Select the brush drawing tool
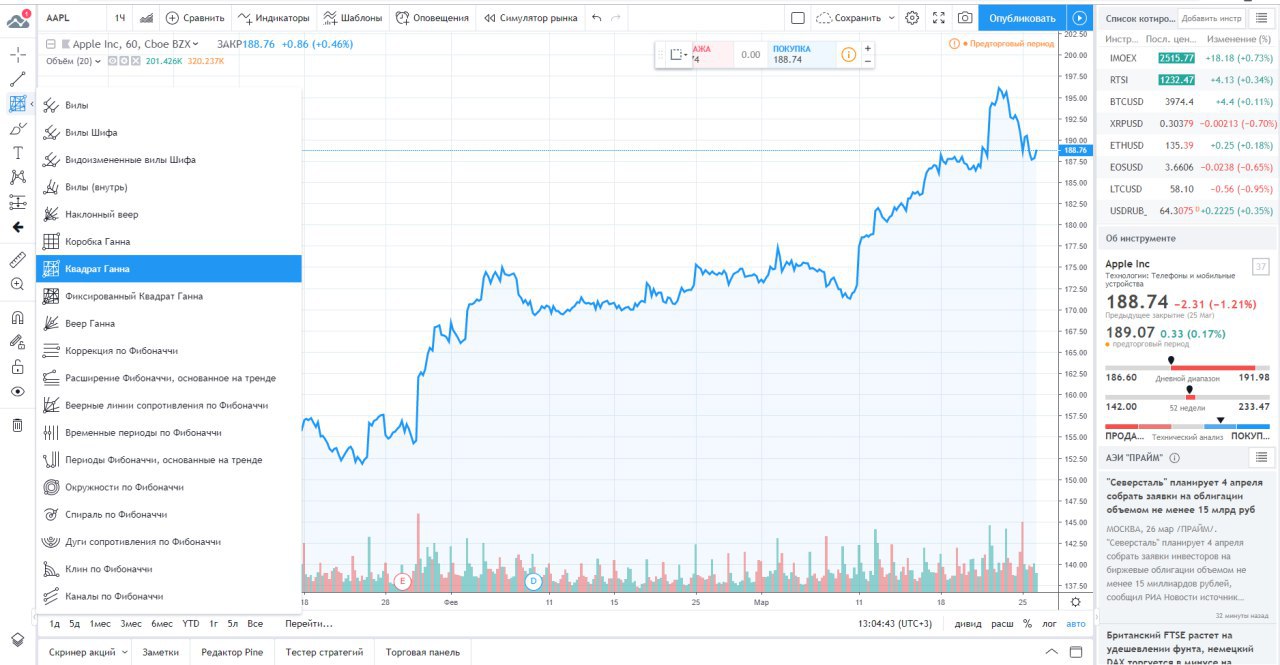 [17, 129]
